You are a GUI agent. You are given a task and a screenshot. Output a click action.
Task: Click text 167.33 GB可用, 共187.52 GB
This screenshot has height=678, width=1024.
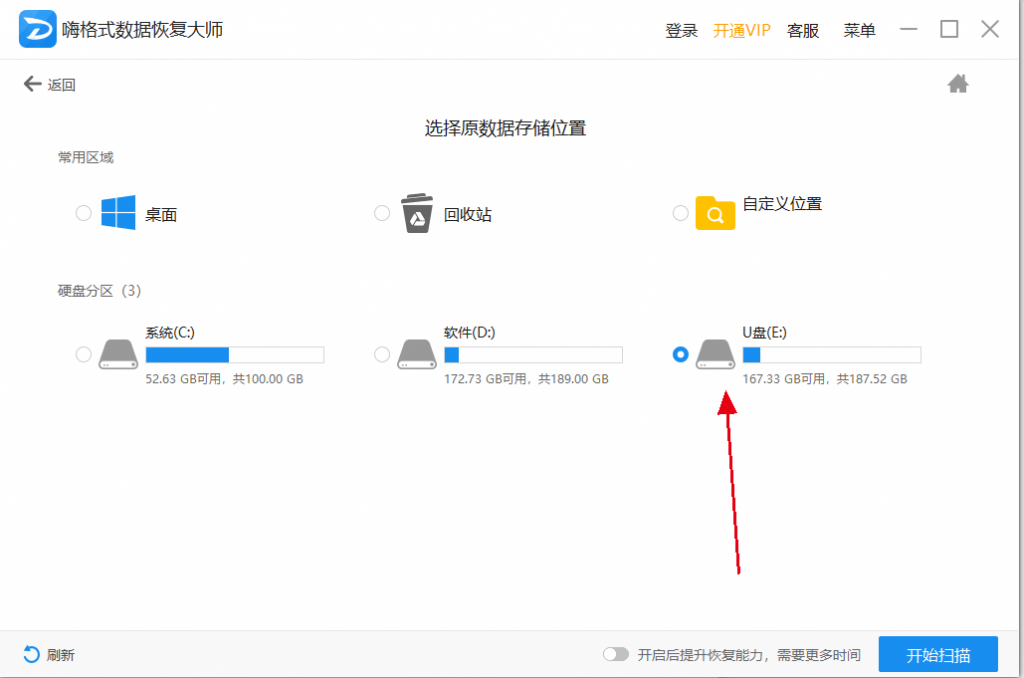(x=825, y=379)
